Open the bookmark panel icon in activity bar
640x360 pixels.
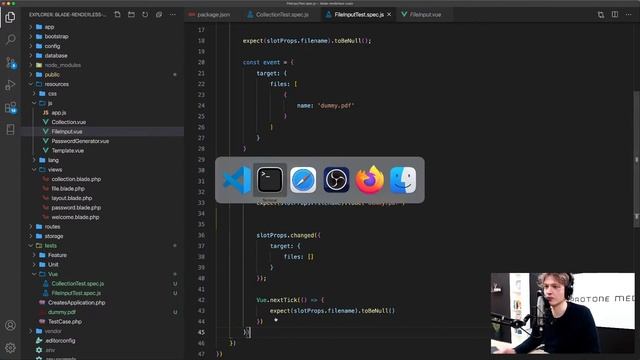pos(10,129)
